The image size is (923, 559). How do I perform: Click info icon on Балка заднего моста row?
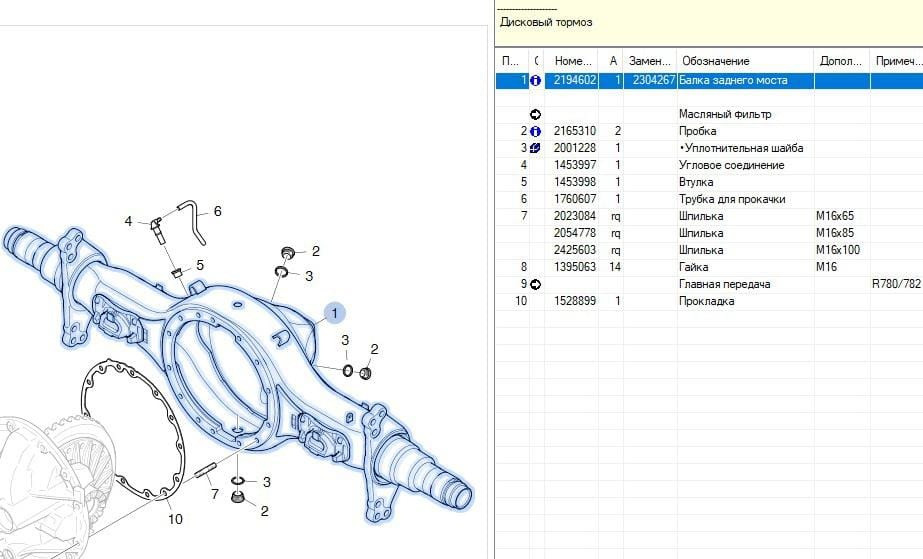coord(535,80)
